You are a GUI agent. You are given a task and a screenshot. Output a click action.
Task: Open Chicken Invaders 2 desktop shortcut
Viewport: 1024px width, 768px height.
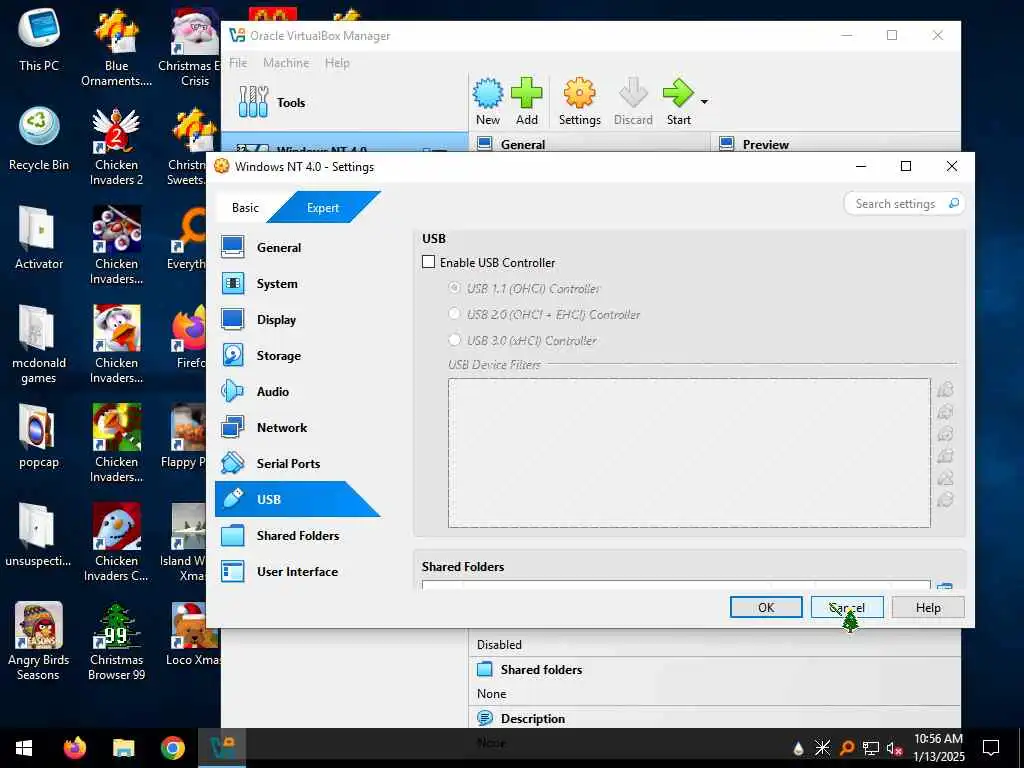(116, 147)
